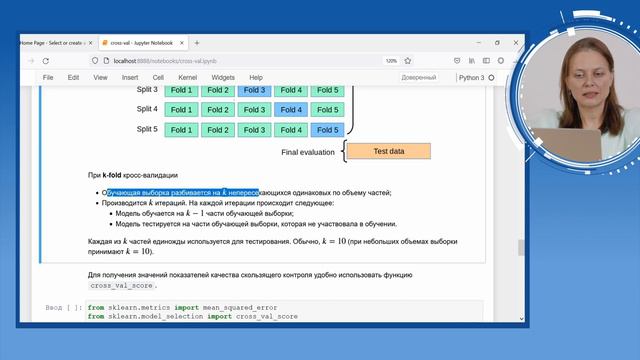Click the page info document icon in address bar
The height and width of the screenshot is (360, 640).
tap(106, 60)
